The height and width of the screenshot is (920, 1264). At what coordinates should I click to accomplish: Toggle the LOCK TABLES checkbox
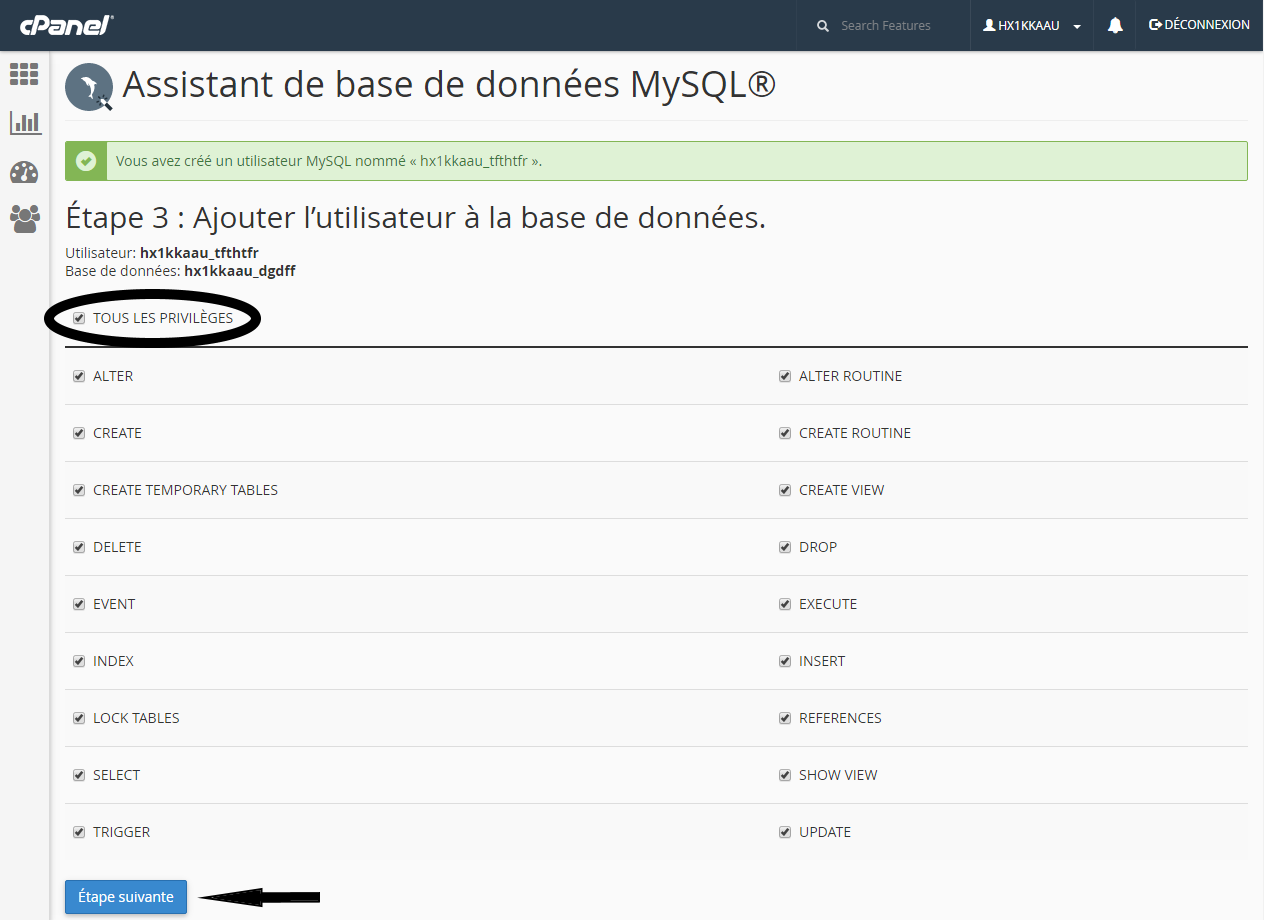click(x=79, y=719)
